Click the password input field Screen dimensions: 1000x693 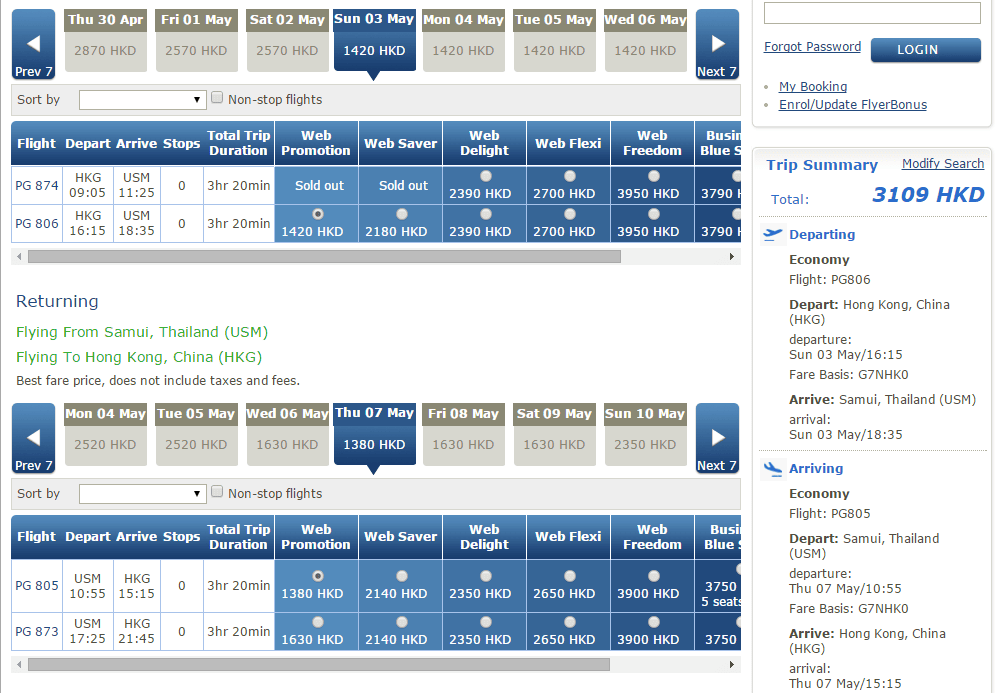872,13
